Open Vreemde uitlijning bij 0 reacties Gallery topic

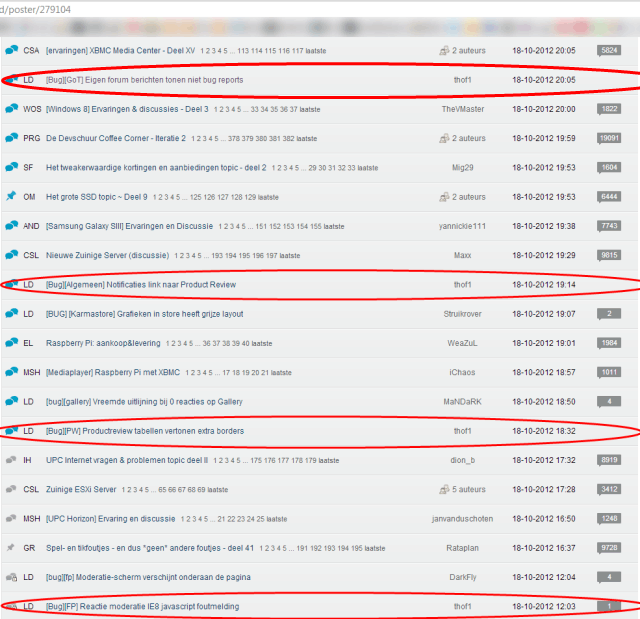144,402
